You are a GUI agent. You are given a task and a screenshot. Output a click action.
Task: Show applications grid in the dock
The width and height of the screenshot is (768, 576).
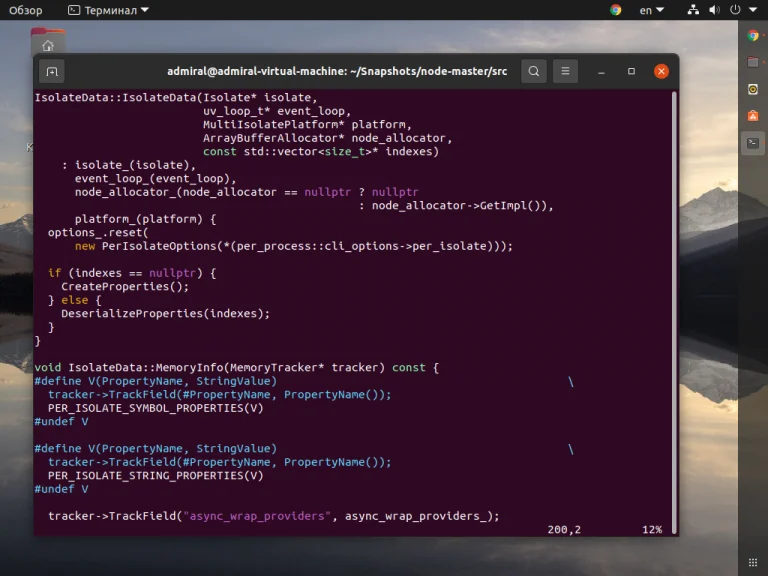[x=753, y=562]
